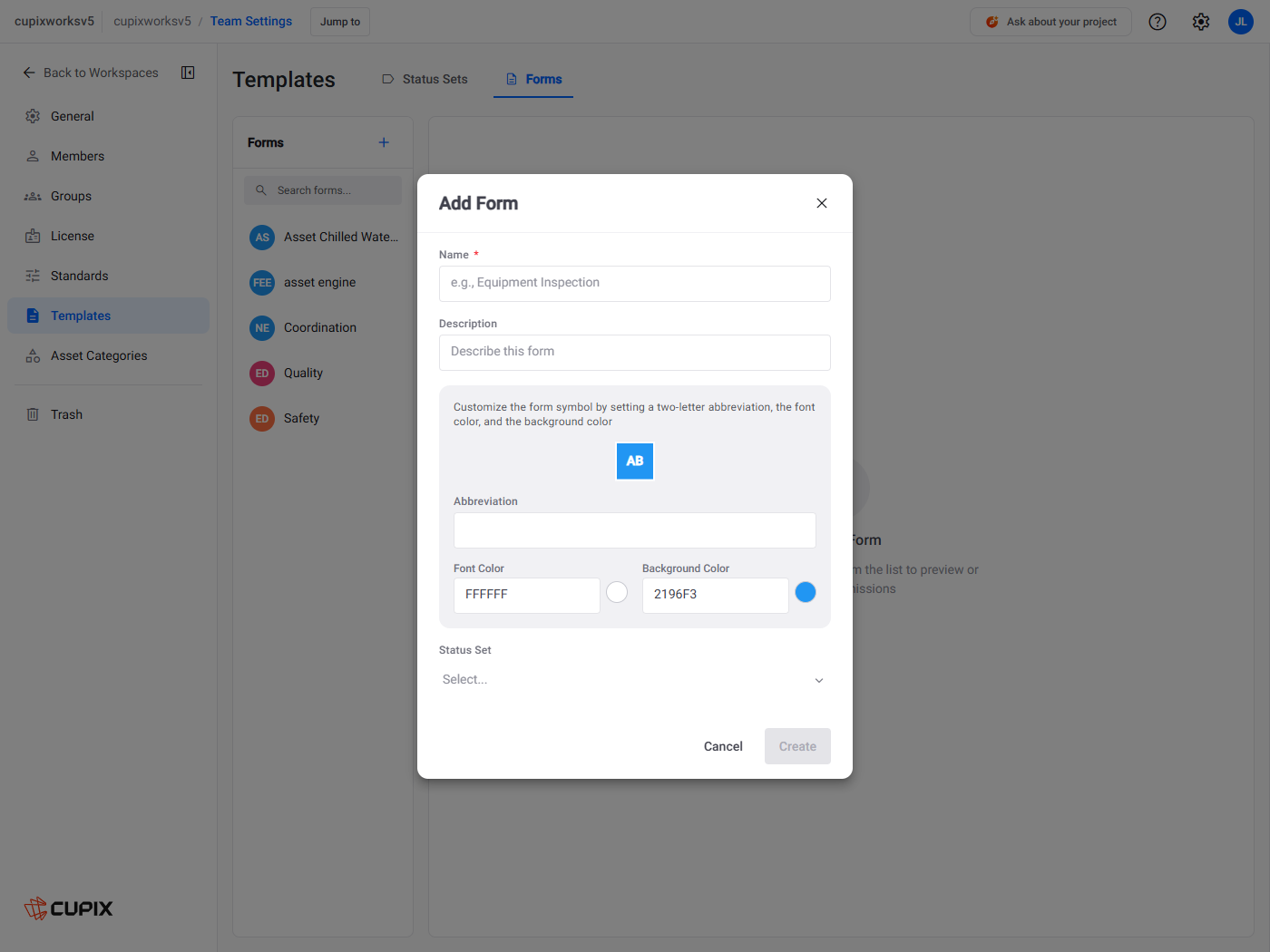Select the asset engine form

323,282
